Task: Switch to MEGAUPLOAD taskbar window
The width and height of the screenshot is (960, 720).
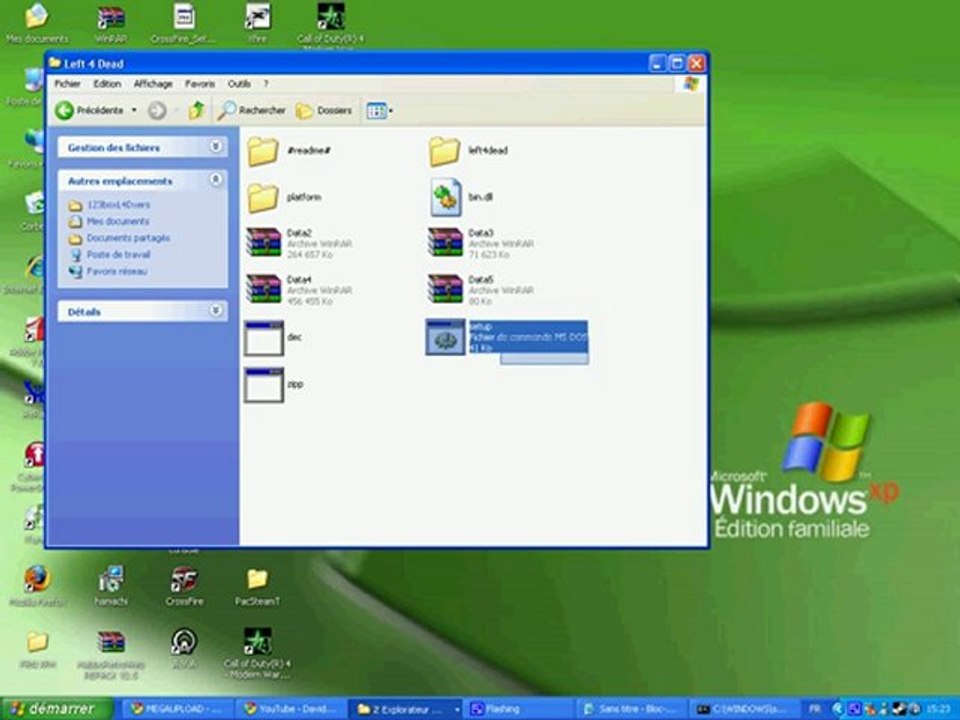Action: tap(178, 709)
